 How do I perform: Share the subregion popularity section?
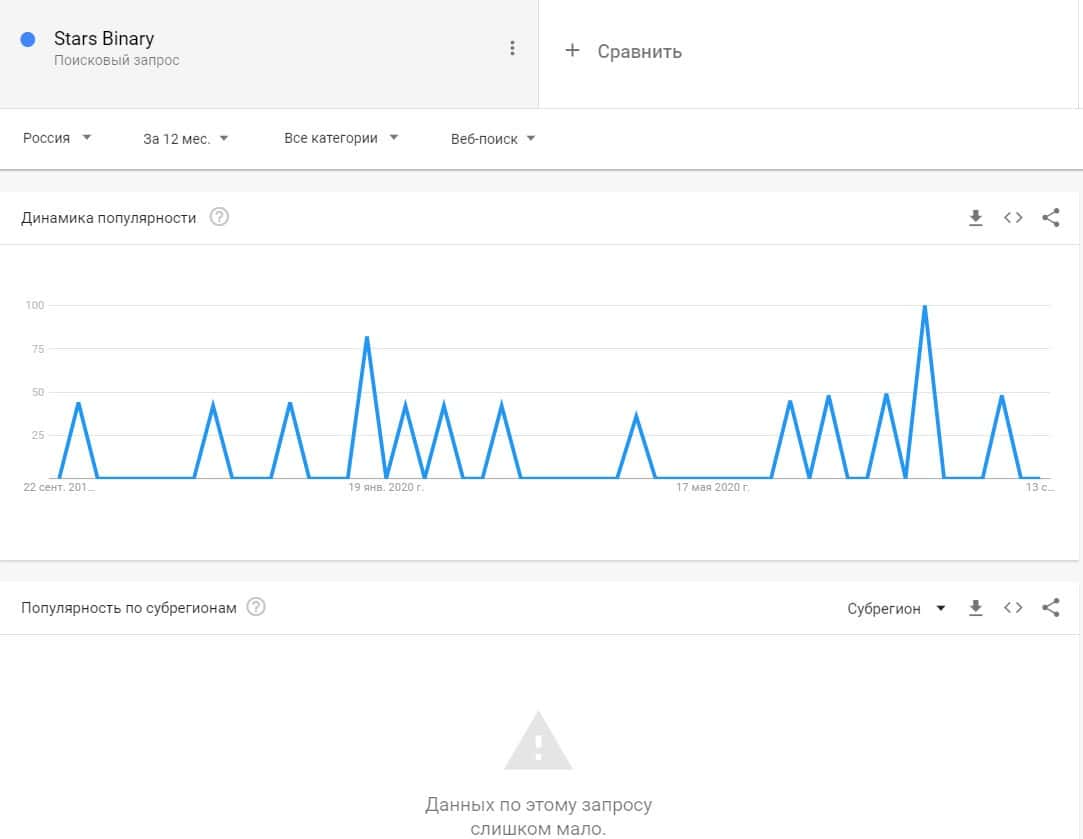[1050, 608]
